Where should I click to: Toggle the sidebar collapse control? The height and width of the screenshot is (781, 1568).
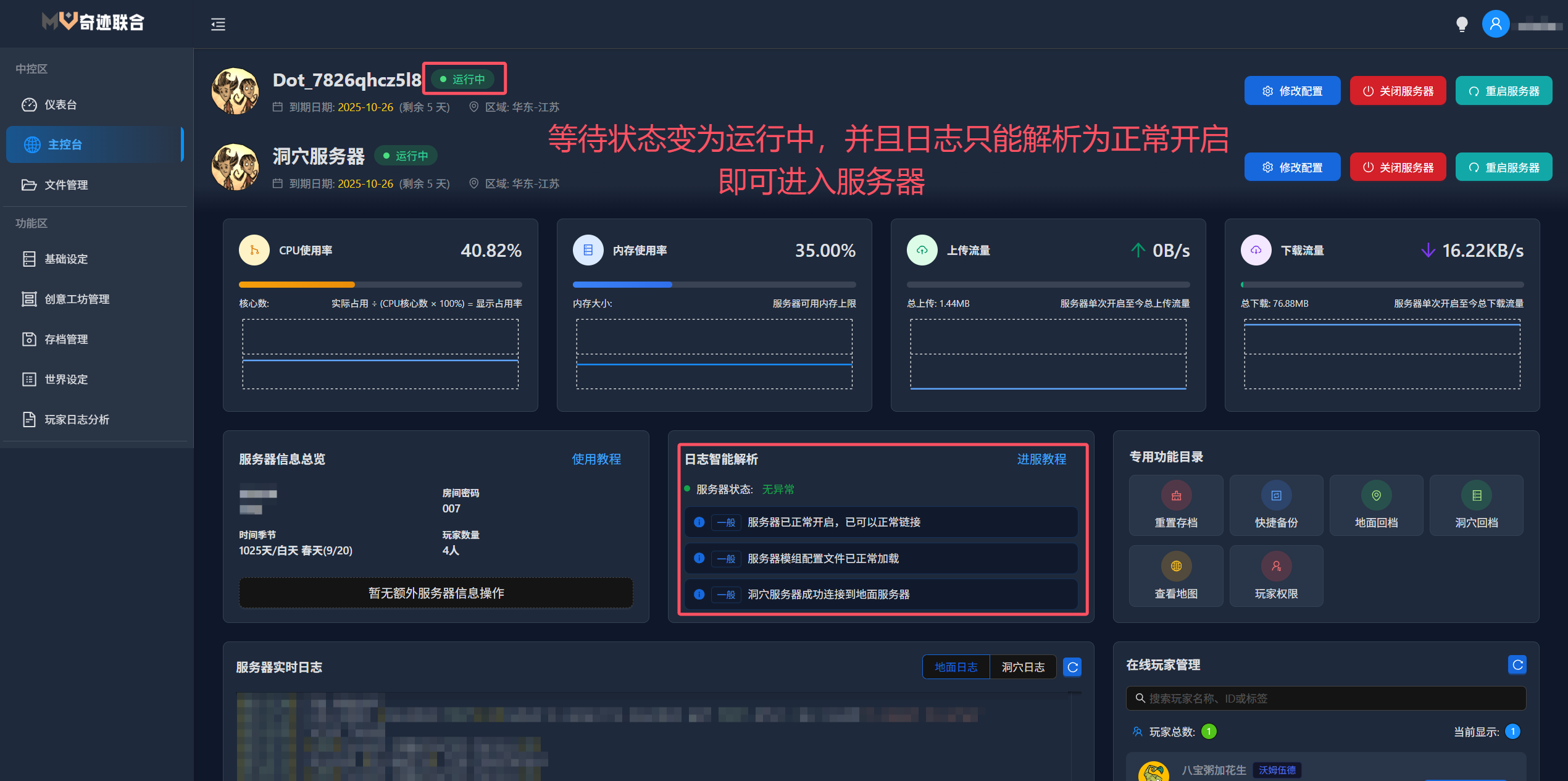217,24
